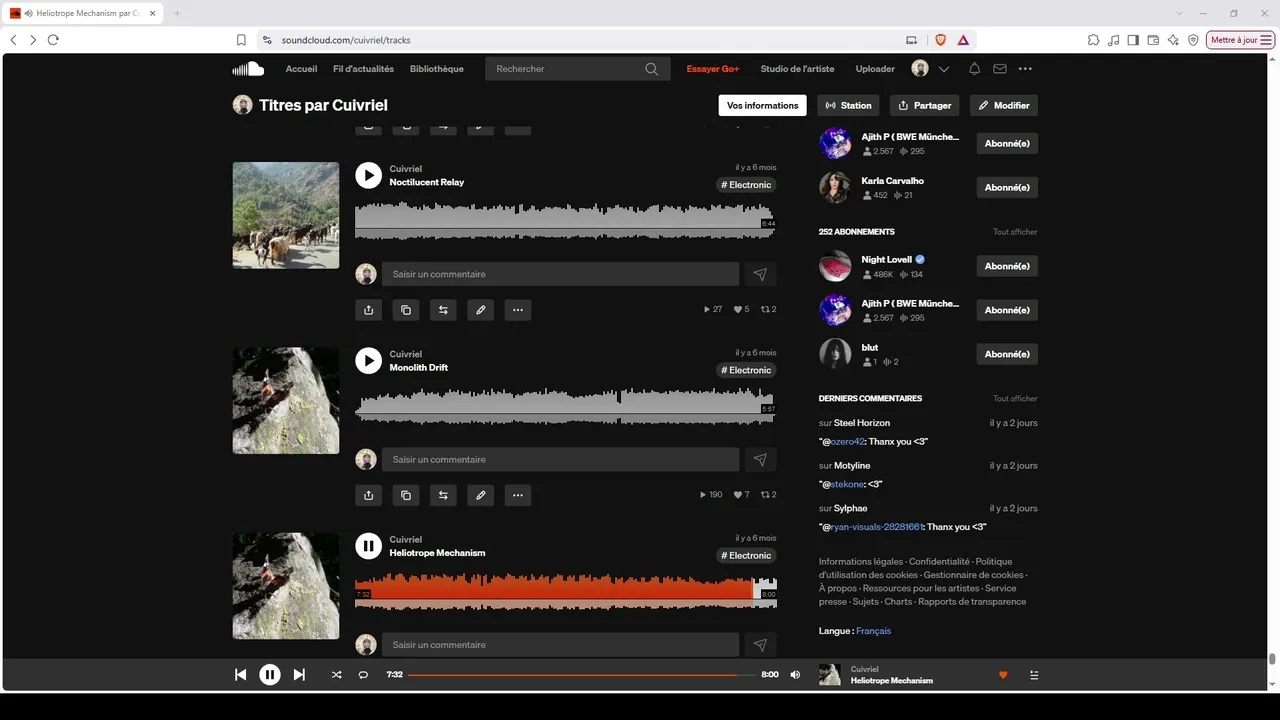Seek in the bottom player progress bar
Screen dimensions: 1280x720
click(x=583, y=675)
